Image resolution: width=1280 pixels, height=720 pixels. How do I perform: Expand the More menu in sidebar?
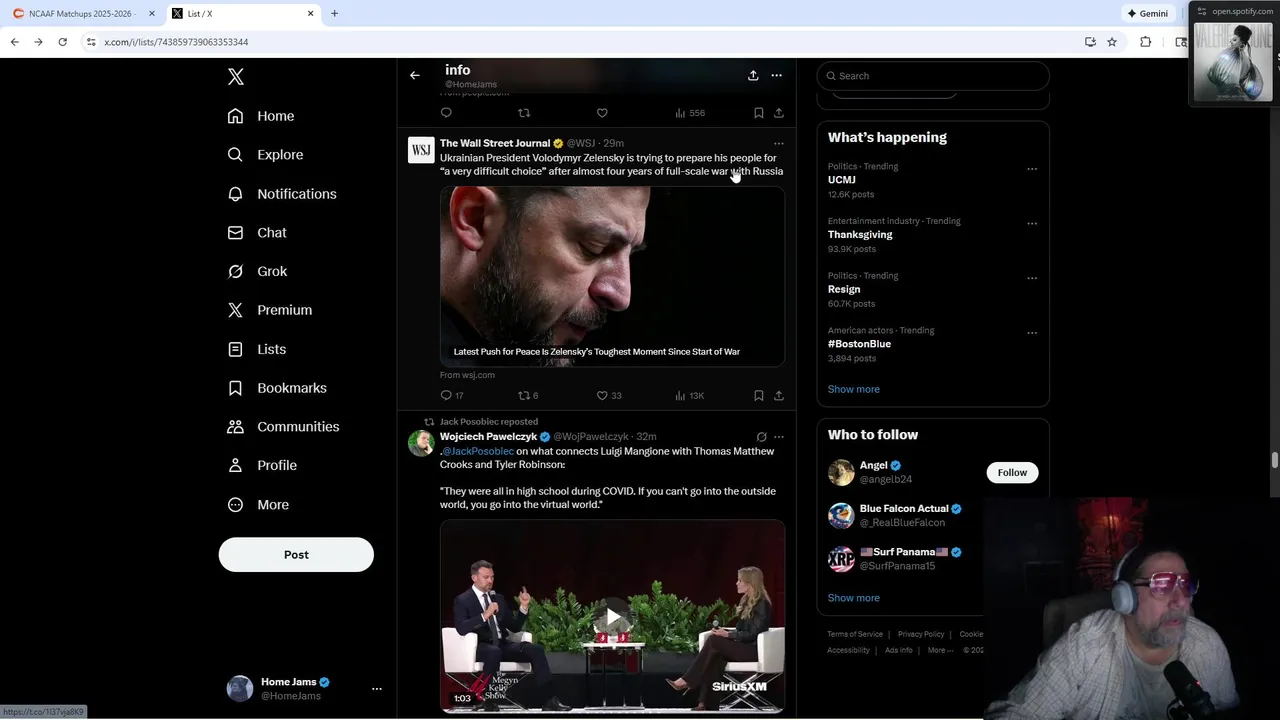click(x=258, y=505)
